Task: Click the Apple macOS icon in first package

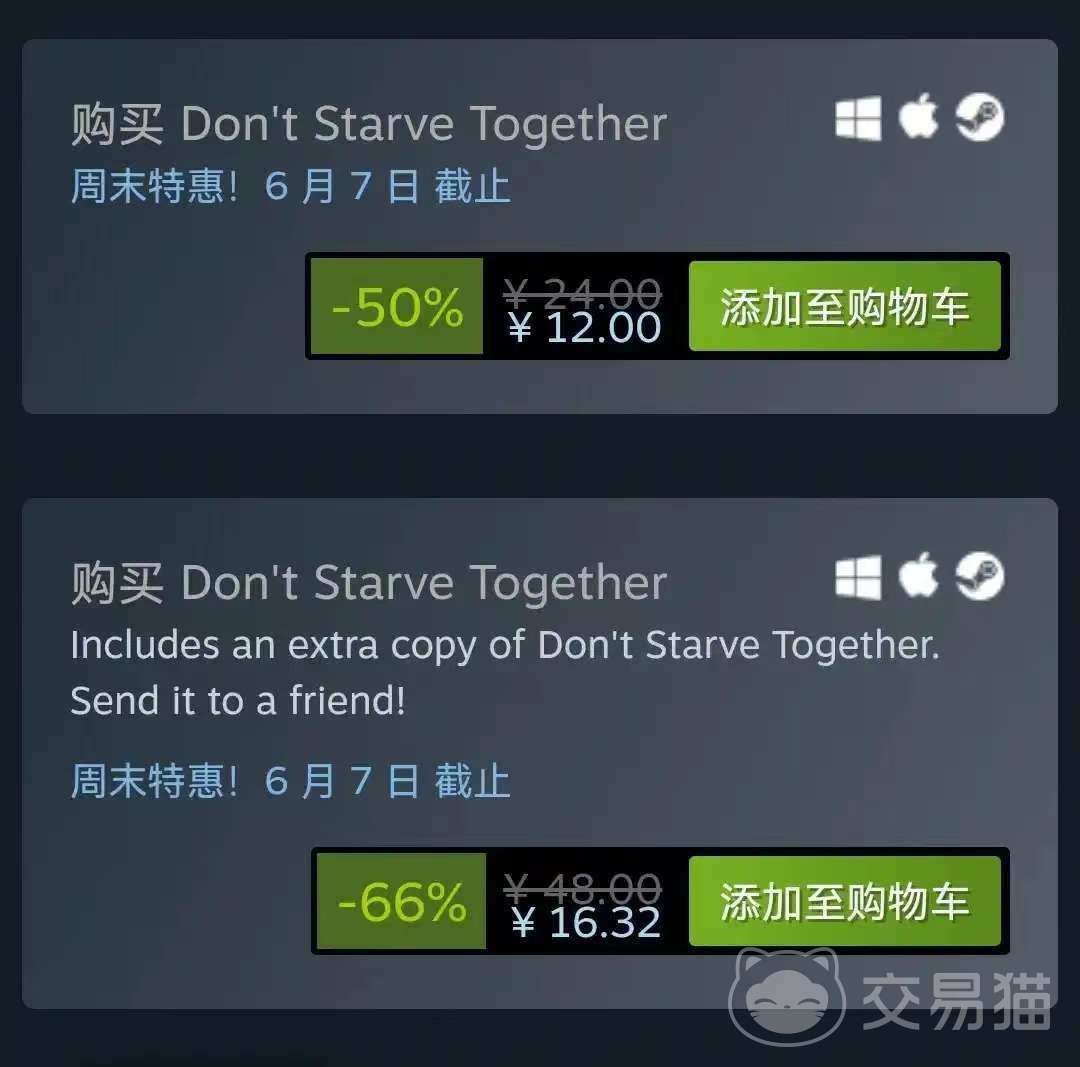Action: coord(919,116)
